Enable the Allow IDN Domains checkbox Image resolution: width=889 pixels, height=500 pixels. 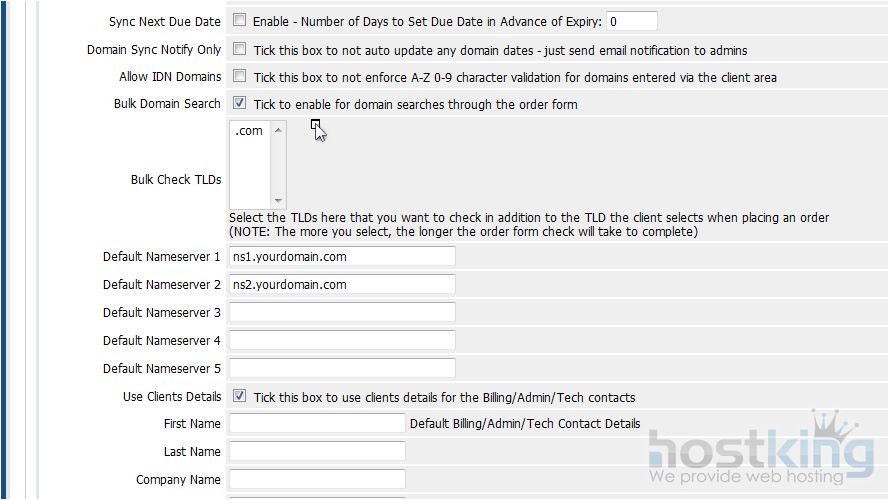pos(240,76)
